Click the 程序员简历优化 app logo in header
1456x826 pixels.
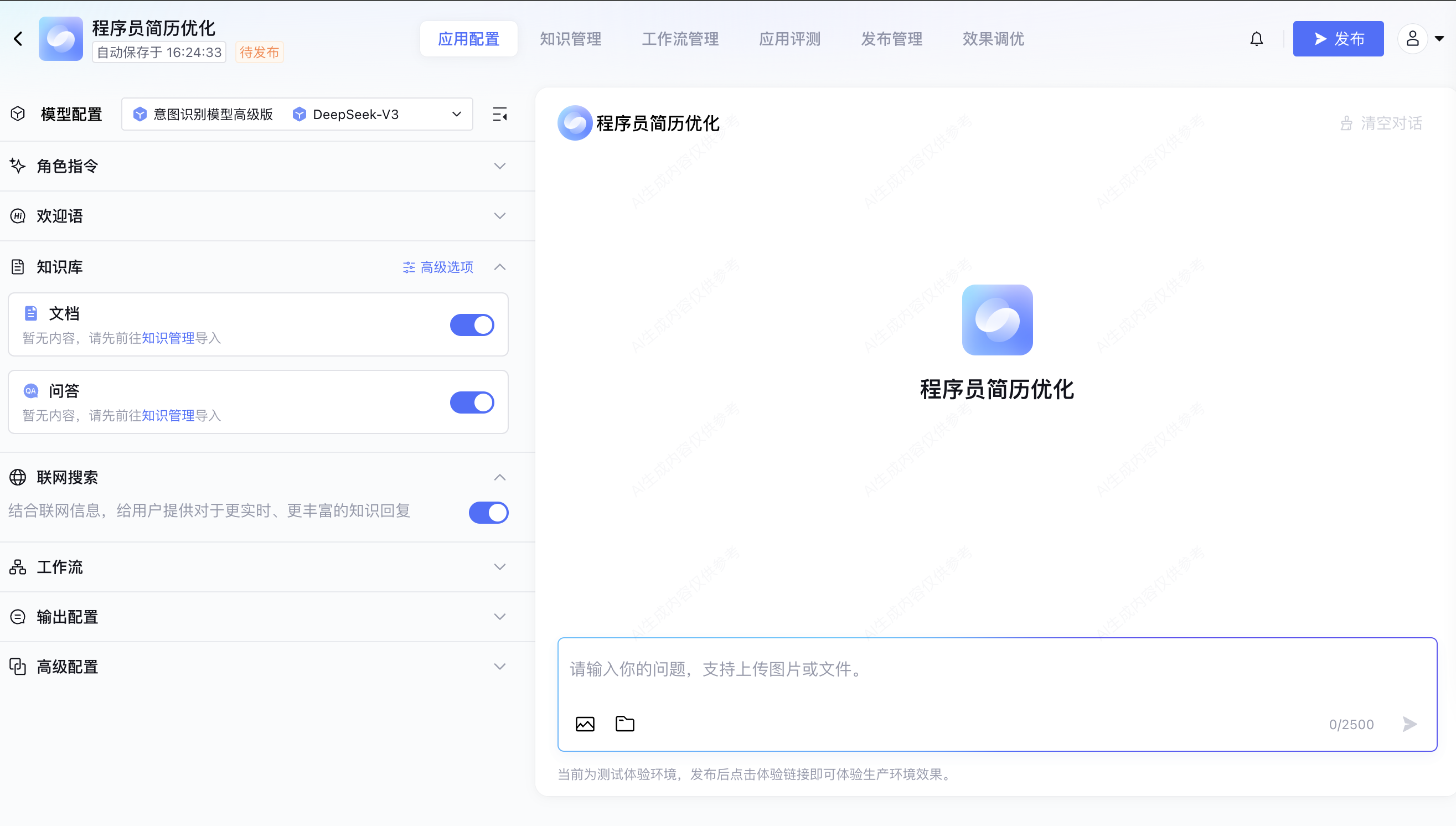pyautogui.click(x=61, y=39)
